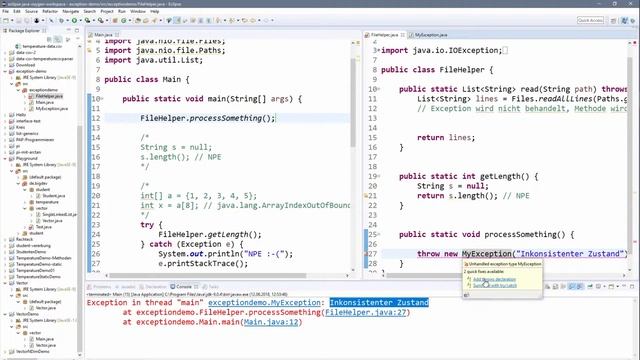Image resolution: width=640 pixels, height=360 pixels.
Task: Click the FileHelper.java:27 stack trace link
Action: coord(366,312)
